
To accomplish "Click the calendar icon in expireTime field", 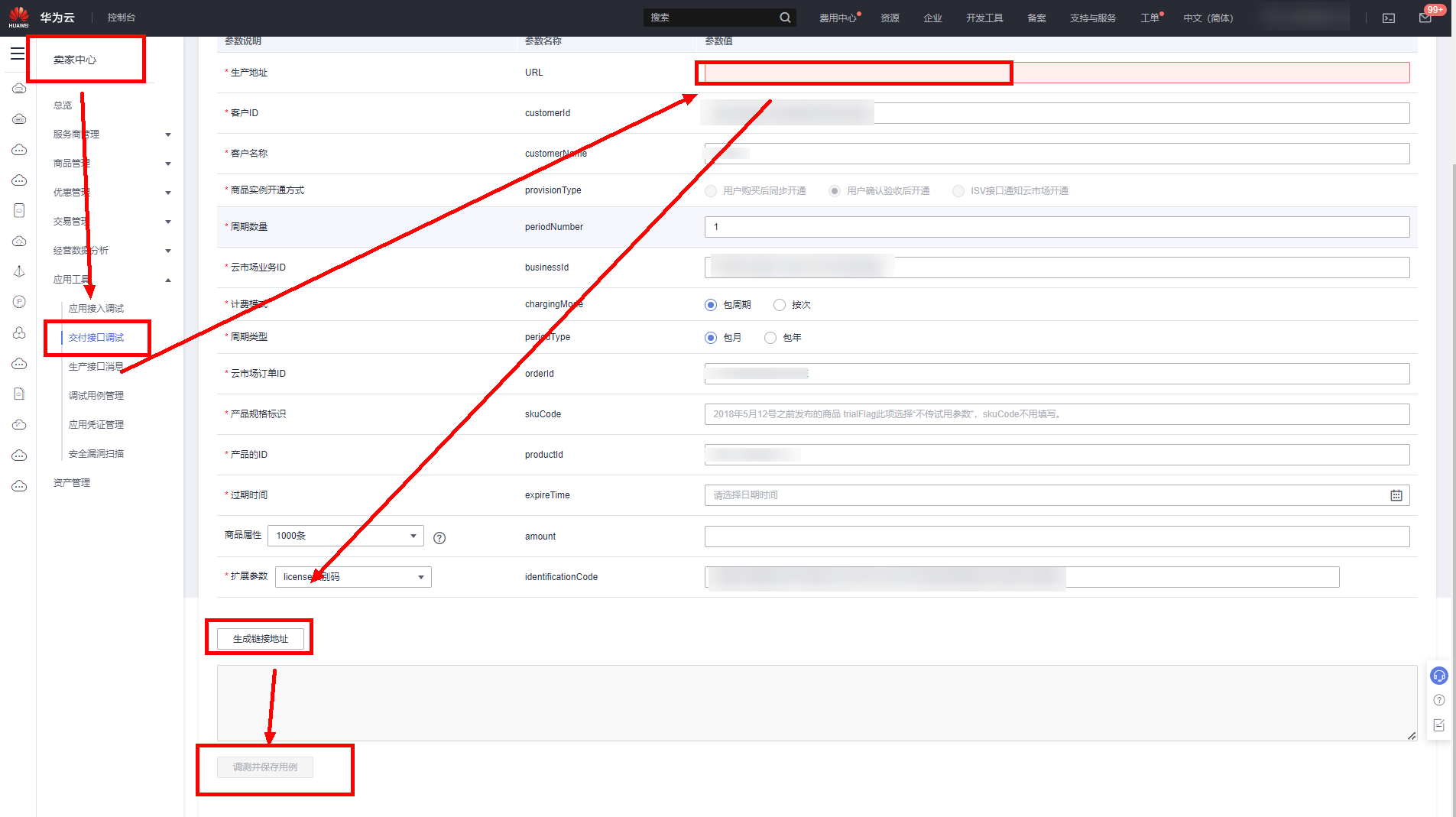I will click(1396, 495).
